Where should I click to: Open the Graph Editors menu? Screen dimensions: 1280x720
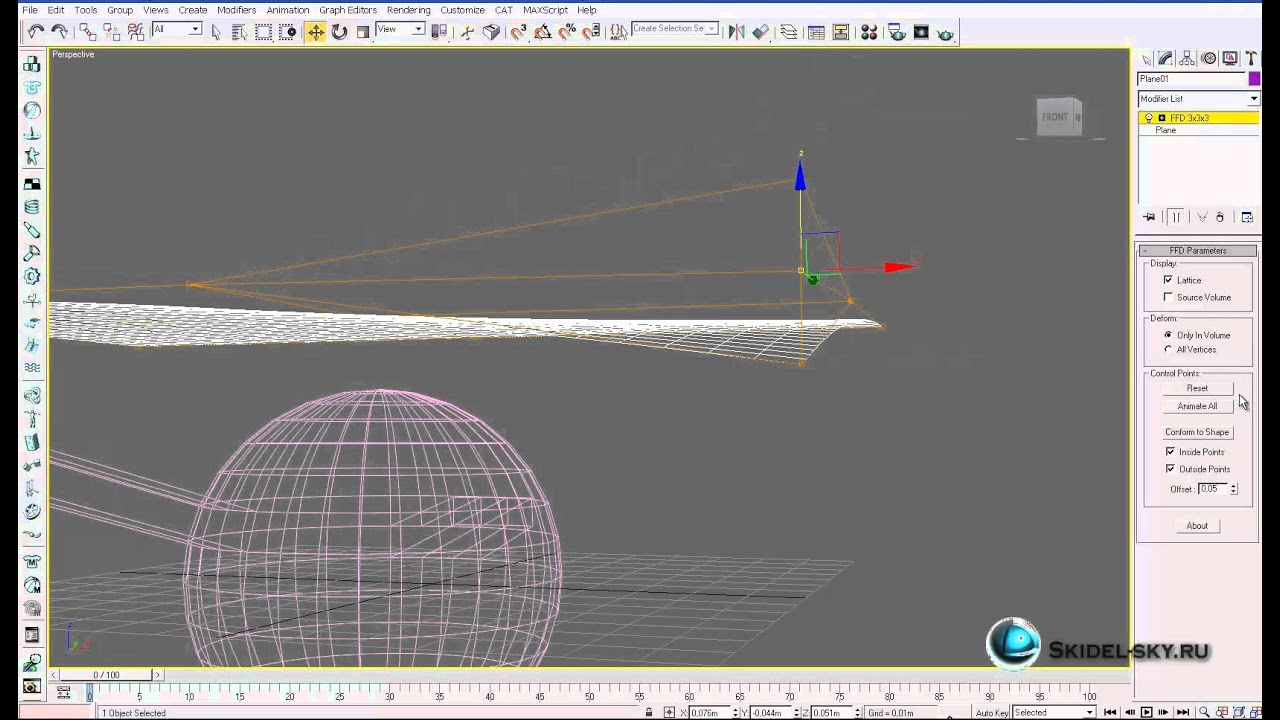[348, 10]
